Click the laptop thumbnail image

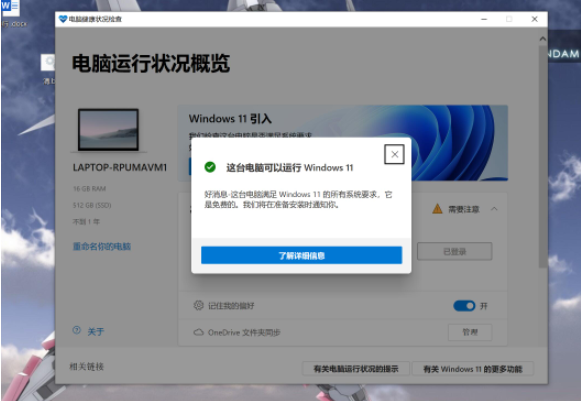pos(109,130)
